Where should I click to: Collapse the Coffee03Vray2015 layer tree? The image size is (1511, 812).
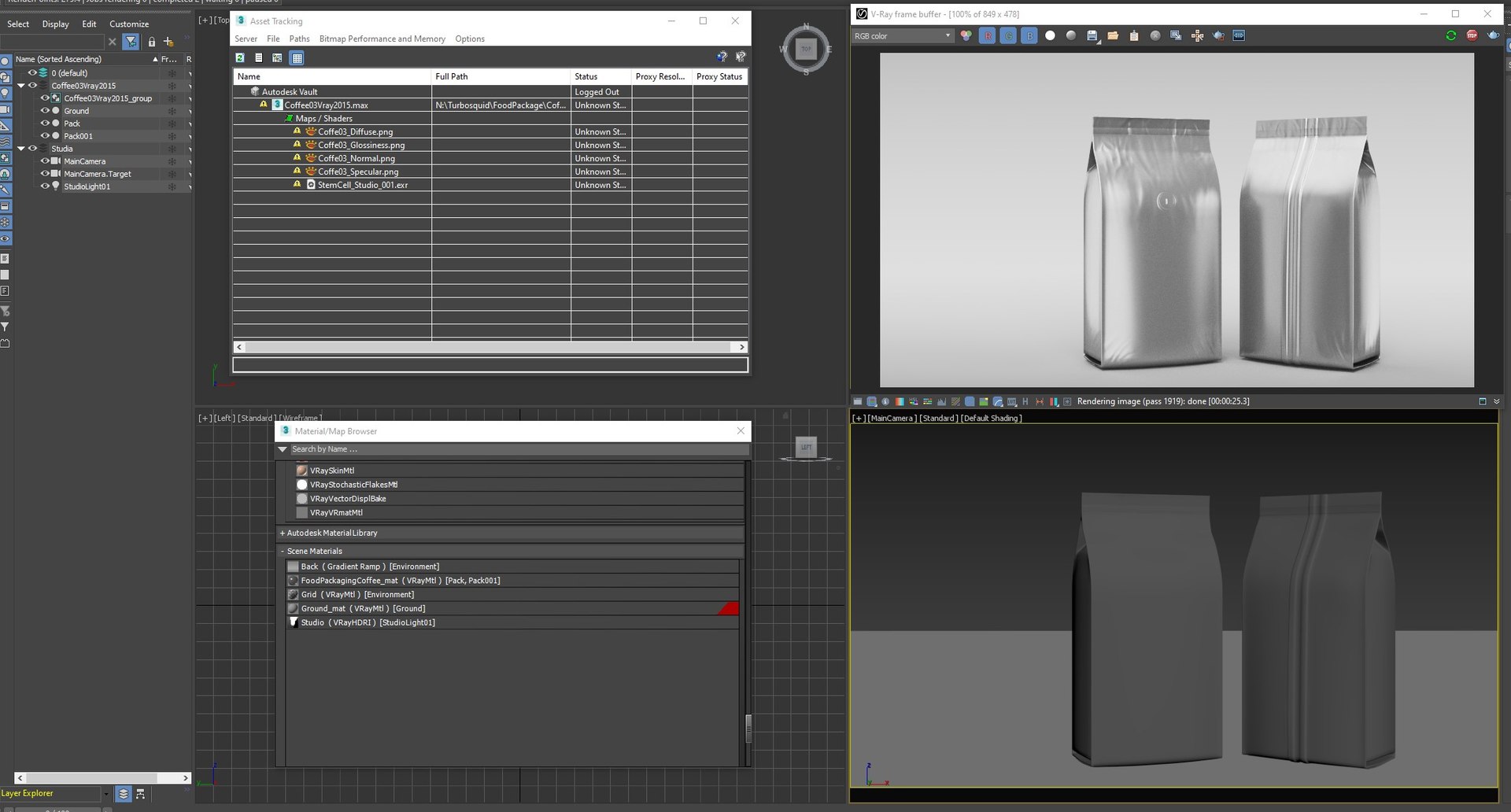coord(21,86)
